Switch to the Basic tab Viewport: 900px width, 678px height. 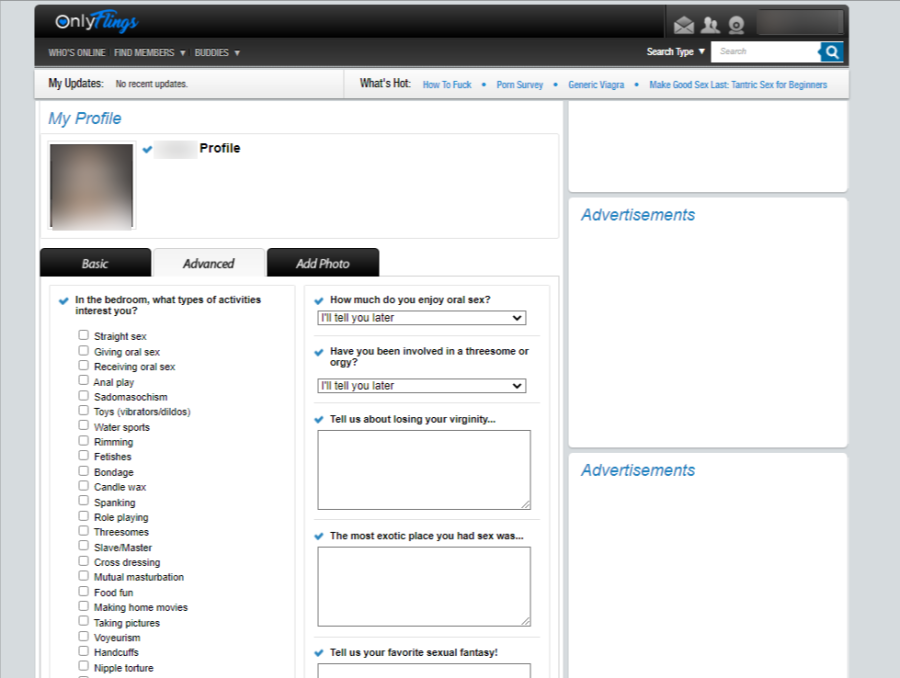pos(95,264)
